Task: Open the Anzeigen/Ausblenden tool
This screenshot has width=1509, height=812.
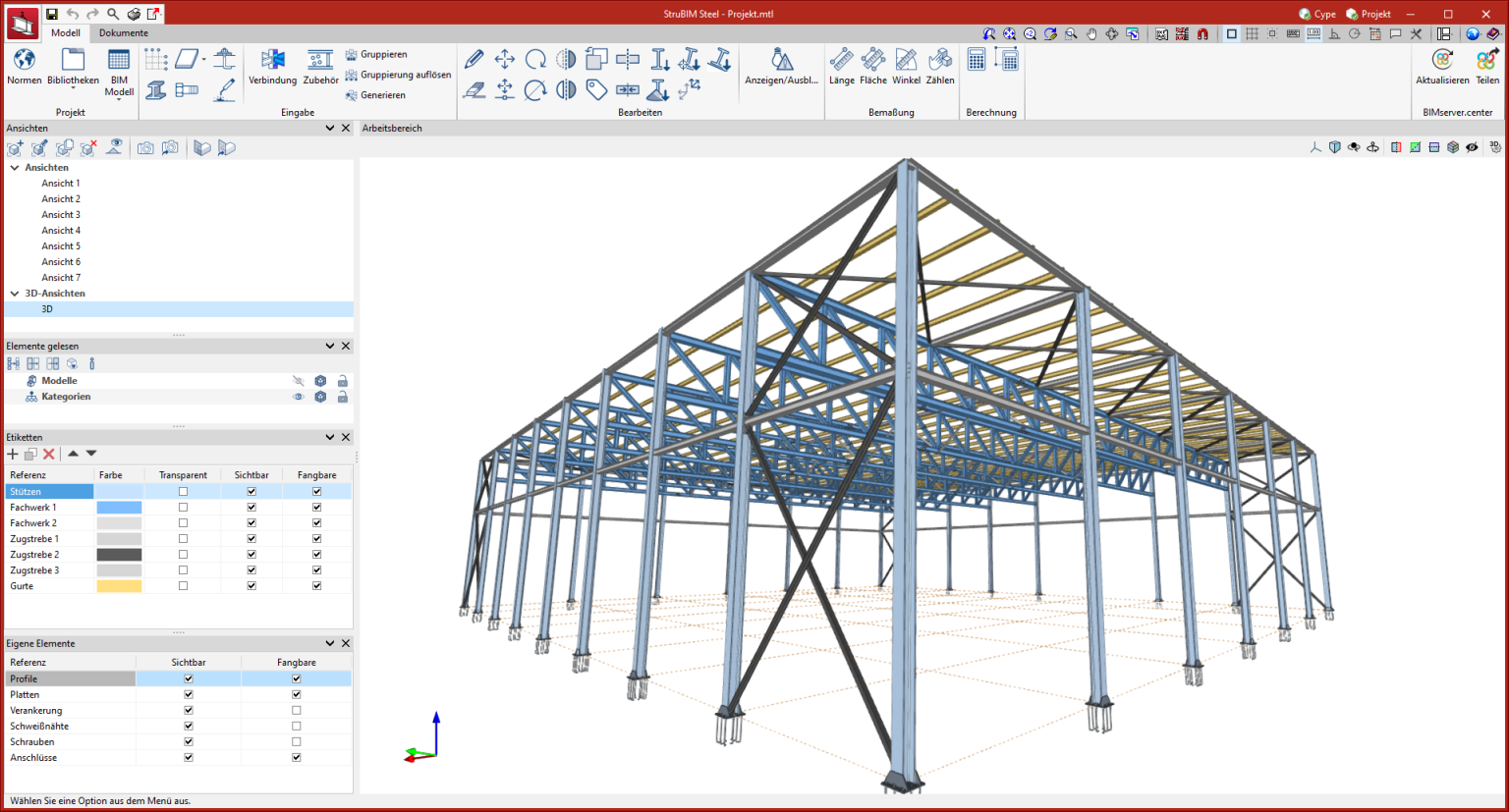Action: 781,61
